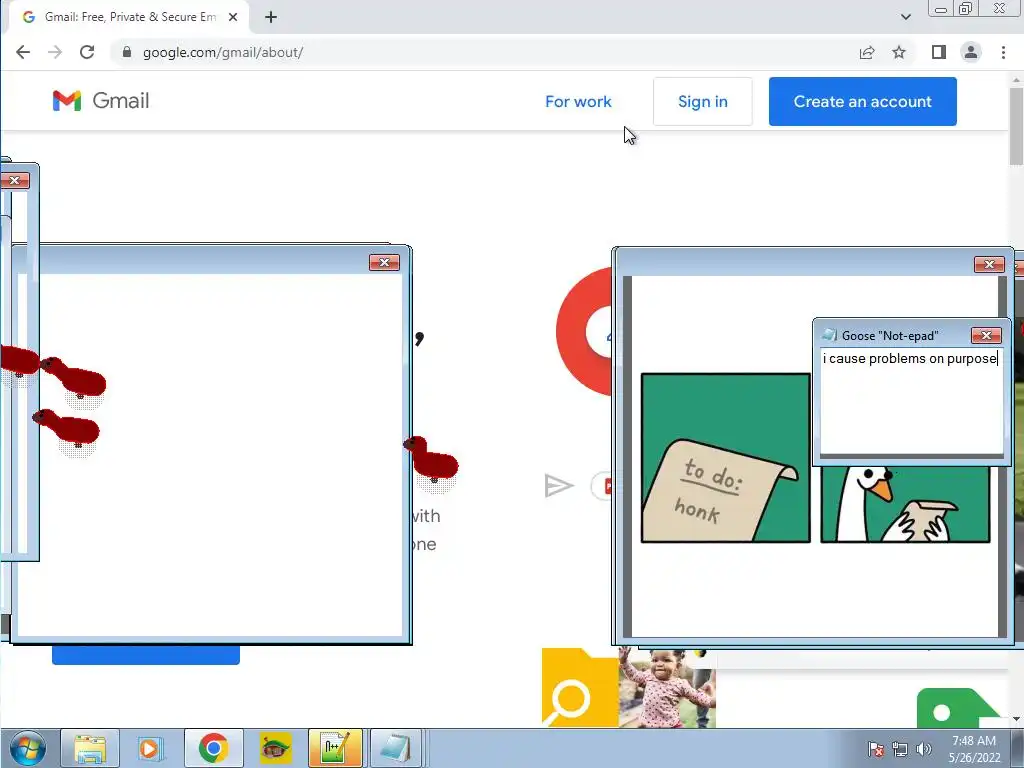
Task: Close the large blank goose window
Action: (384, 263)
